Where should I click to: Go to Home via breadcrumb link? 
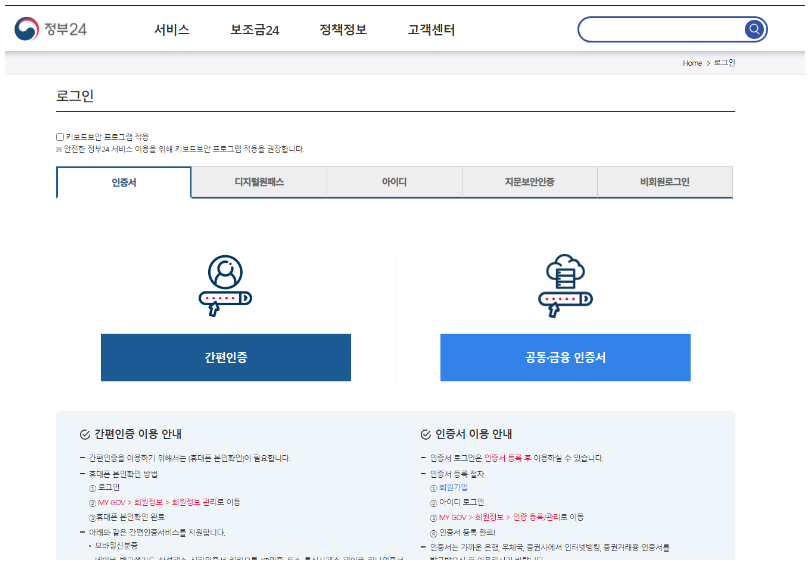click(692, 63)
